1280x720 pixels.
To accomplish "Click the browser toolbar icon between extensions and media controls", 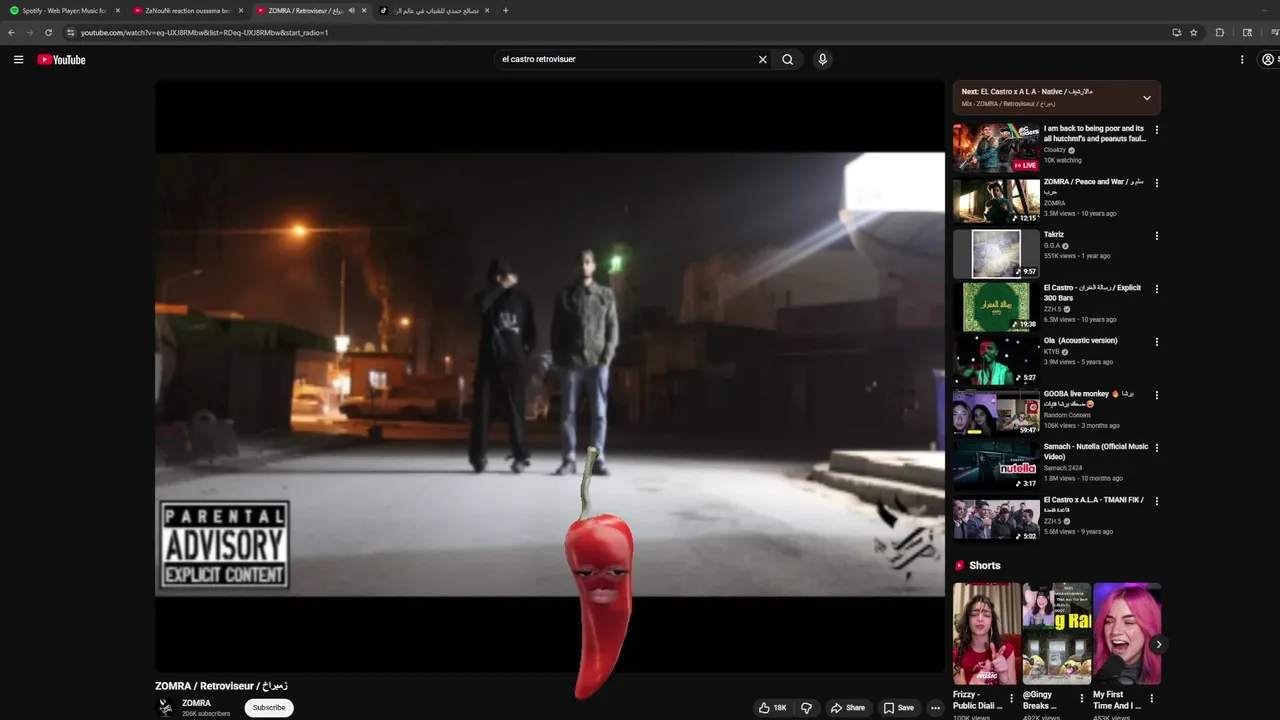I will click(1247, 32).
